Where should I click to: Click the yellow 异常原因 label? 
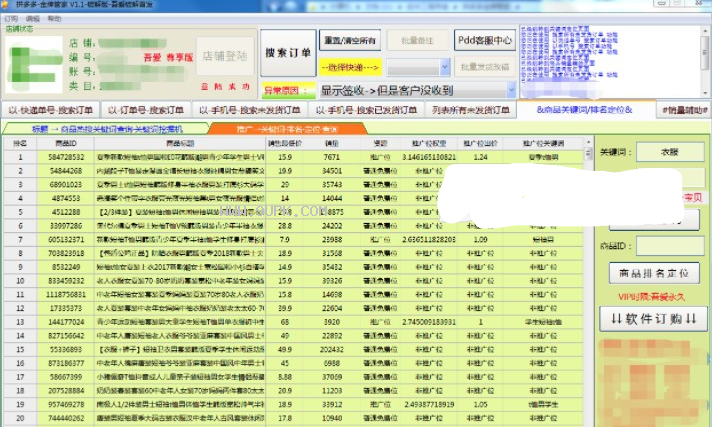click(289, 90)
